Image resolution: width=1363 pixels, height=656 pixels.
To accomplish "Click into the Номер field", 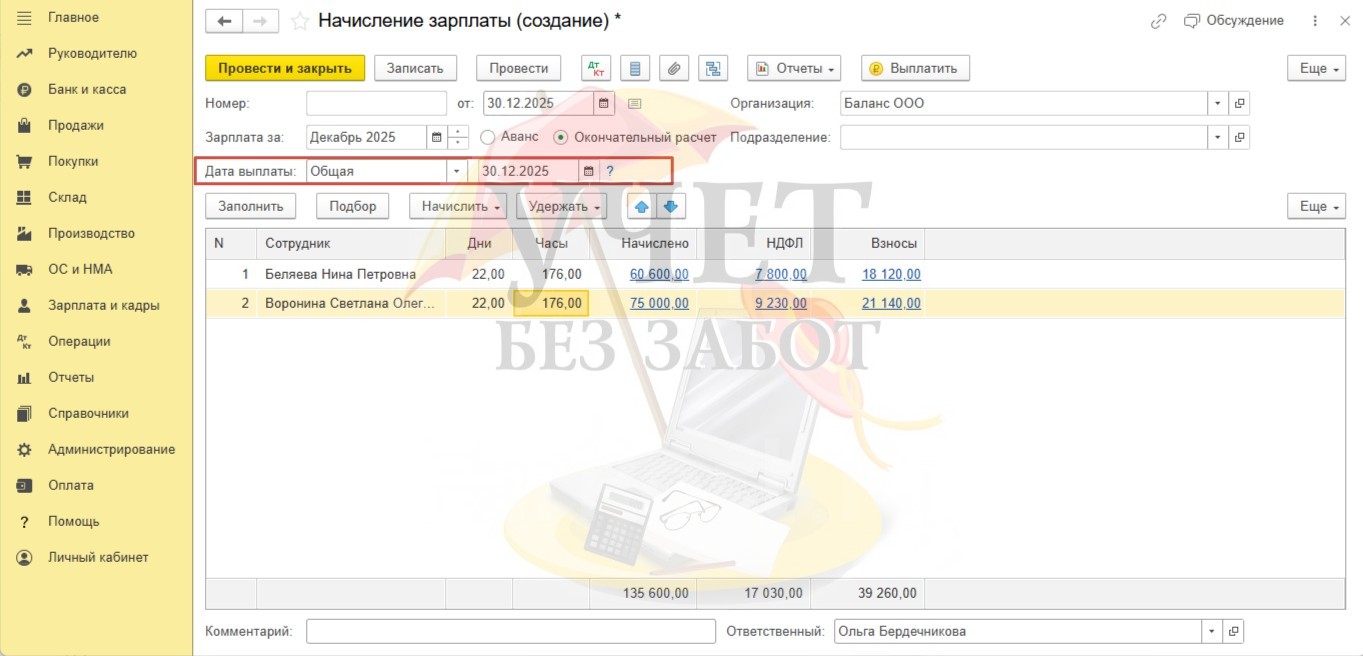I will (x=376, y=103).
